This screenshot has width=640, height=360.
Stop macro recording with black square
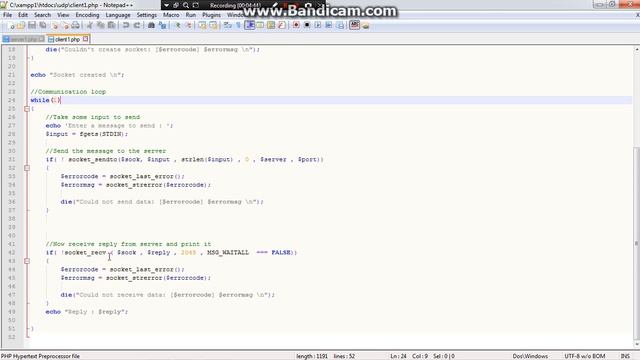pyautogui.click(x=307, y=25)
